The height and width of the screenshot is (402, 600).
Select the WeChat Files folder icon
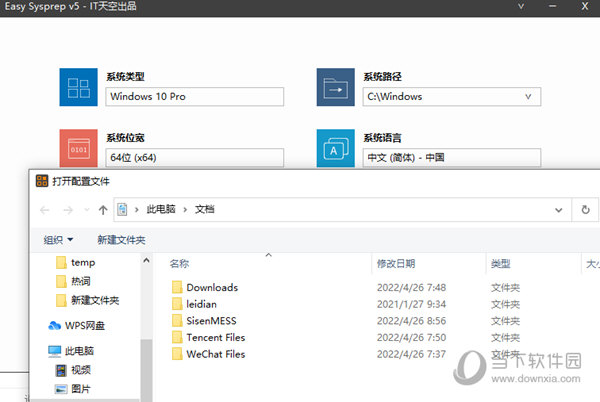(x=177, y=354)
